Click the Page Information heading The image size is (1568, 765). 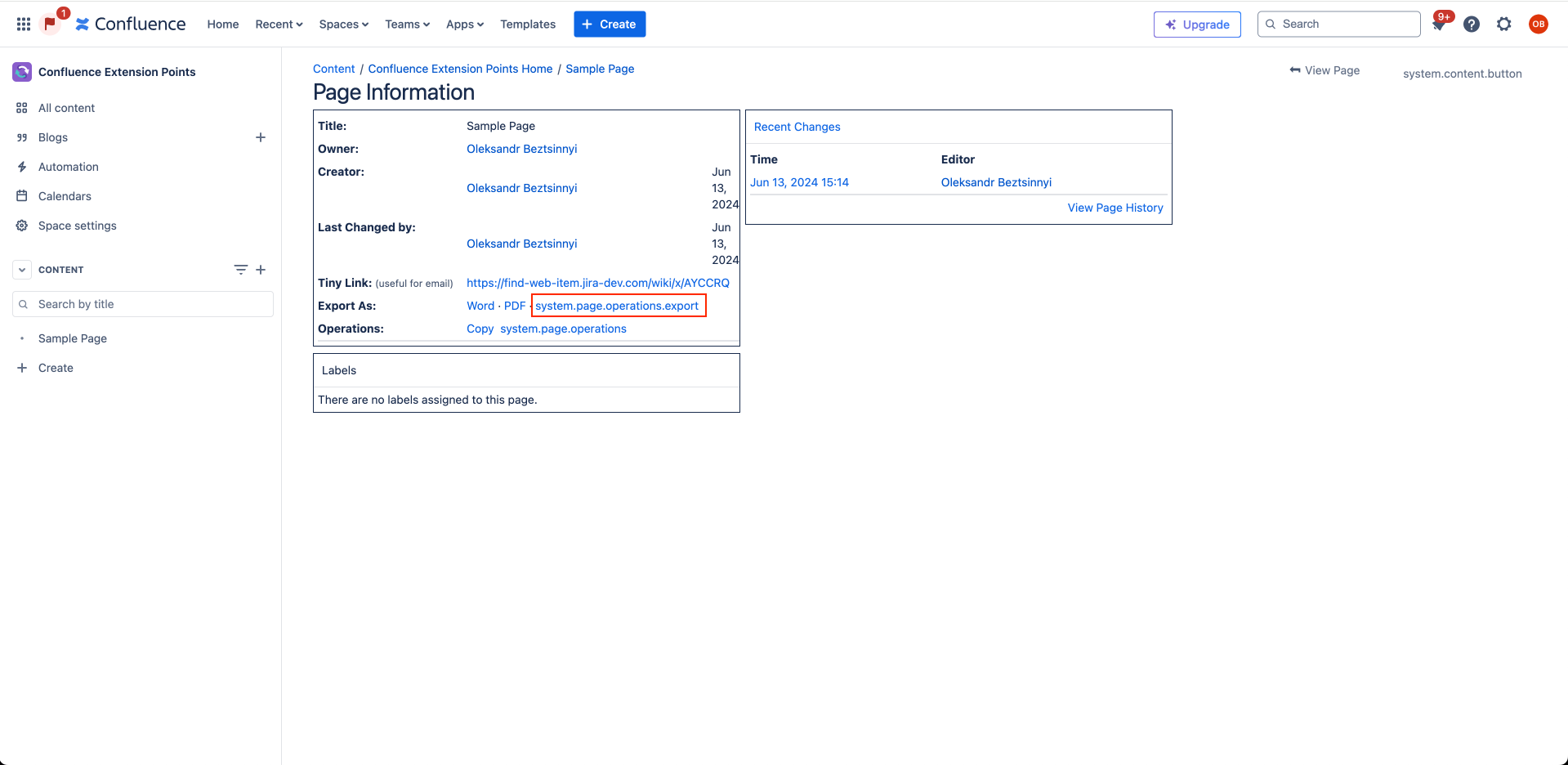[394, 92]
